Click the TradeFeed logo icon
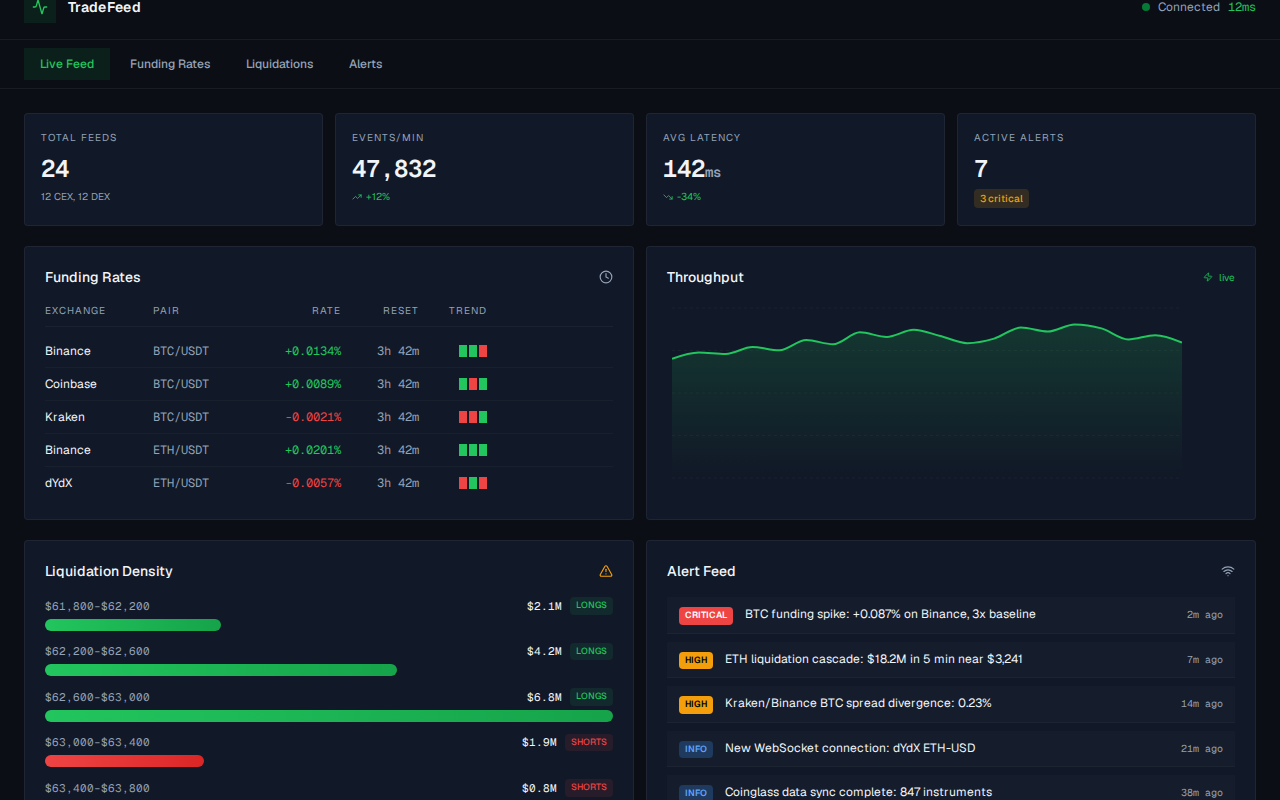 click(x=39, y=11)
